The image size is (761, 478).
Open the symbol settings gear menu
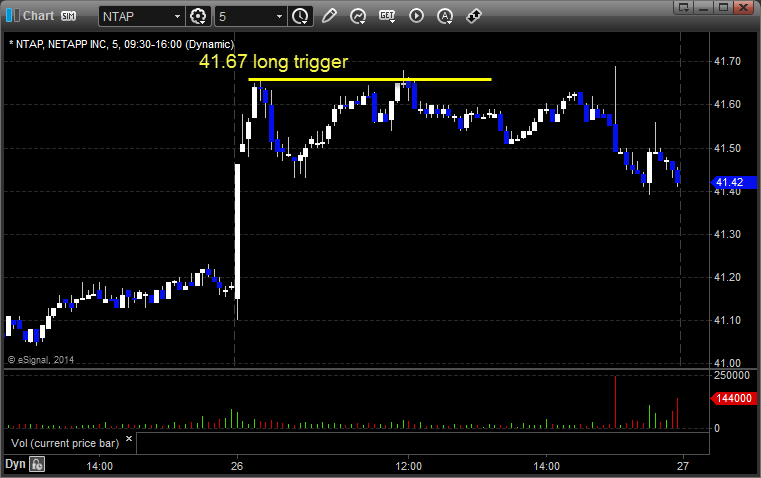click(198, 16)
